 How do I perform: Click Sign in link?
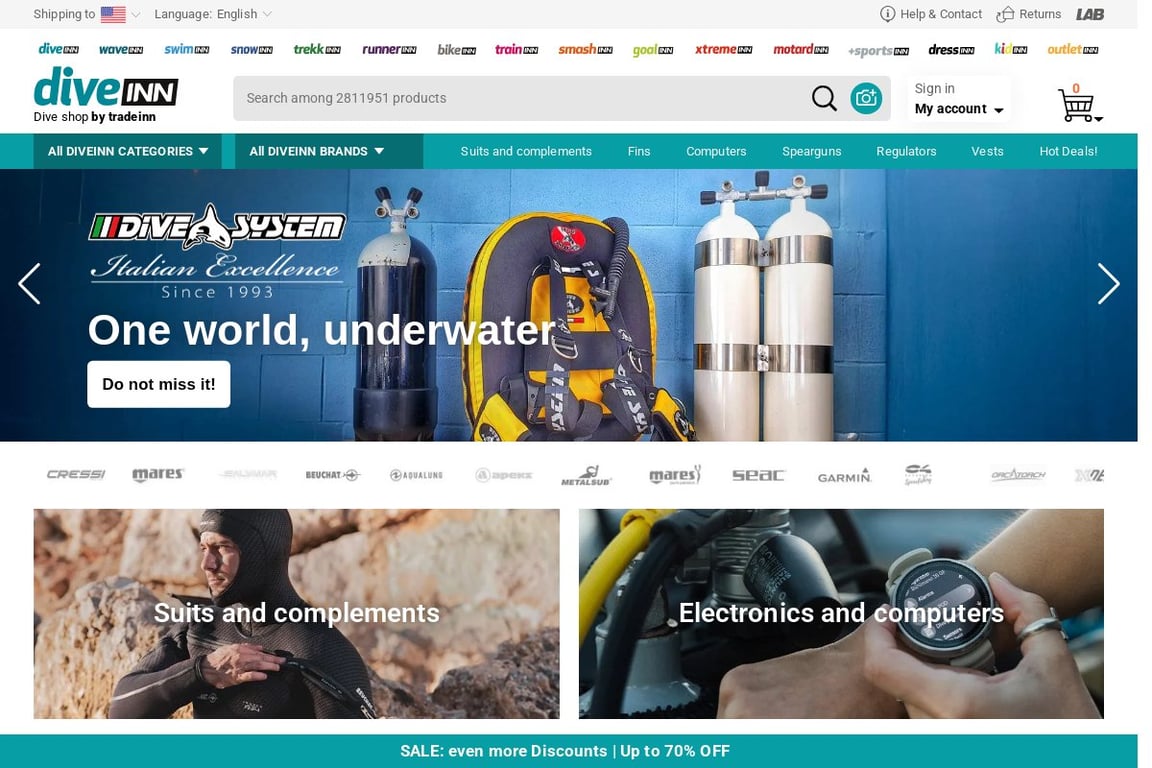935,88
